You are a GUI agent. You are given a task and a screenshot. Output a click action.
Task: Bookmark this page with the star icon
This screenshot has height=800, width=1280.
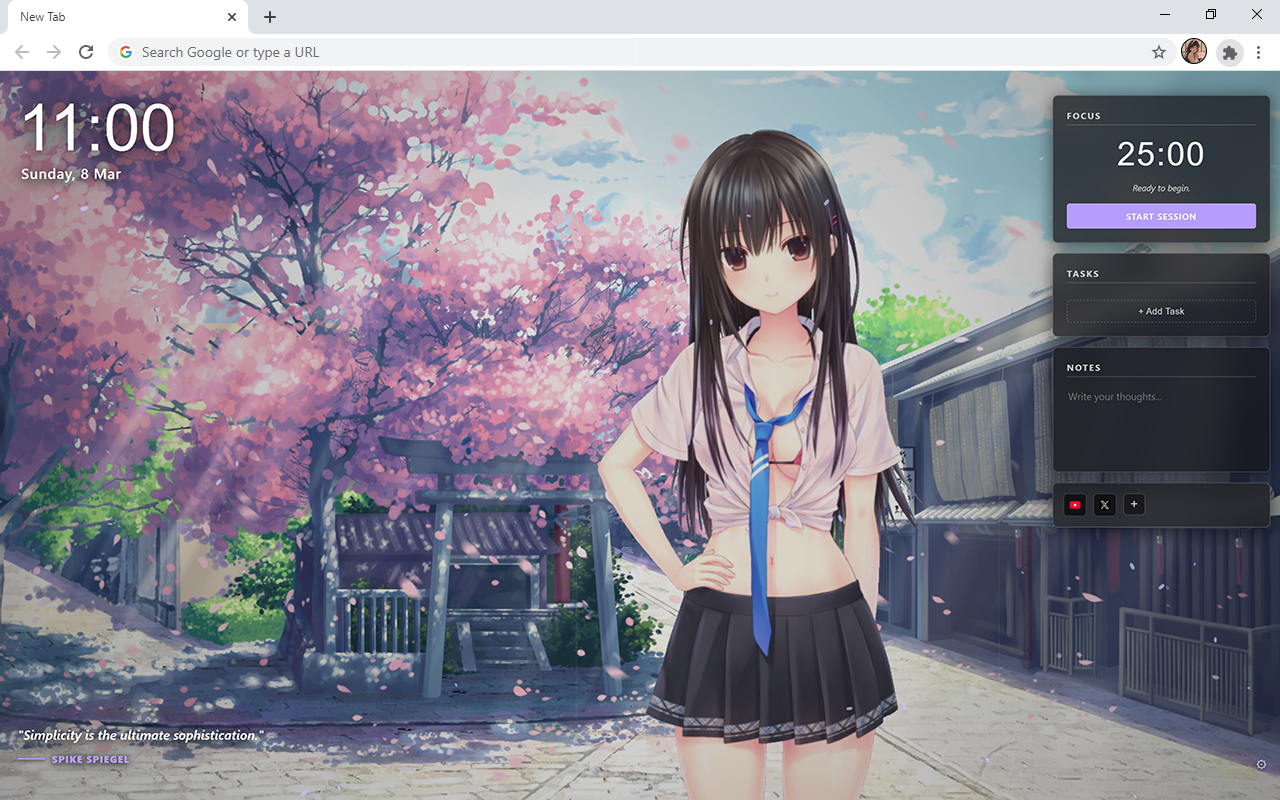[x=1159, y=52]
